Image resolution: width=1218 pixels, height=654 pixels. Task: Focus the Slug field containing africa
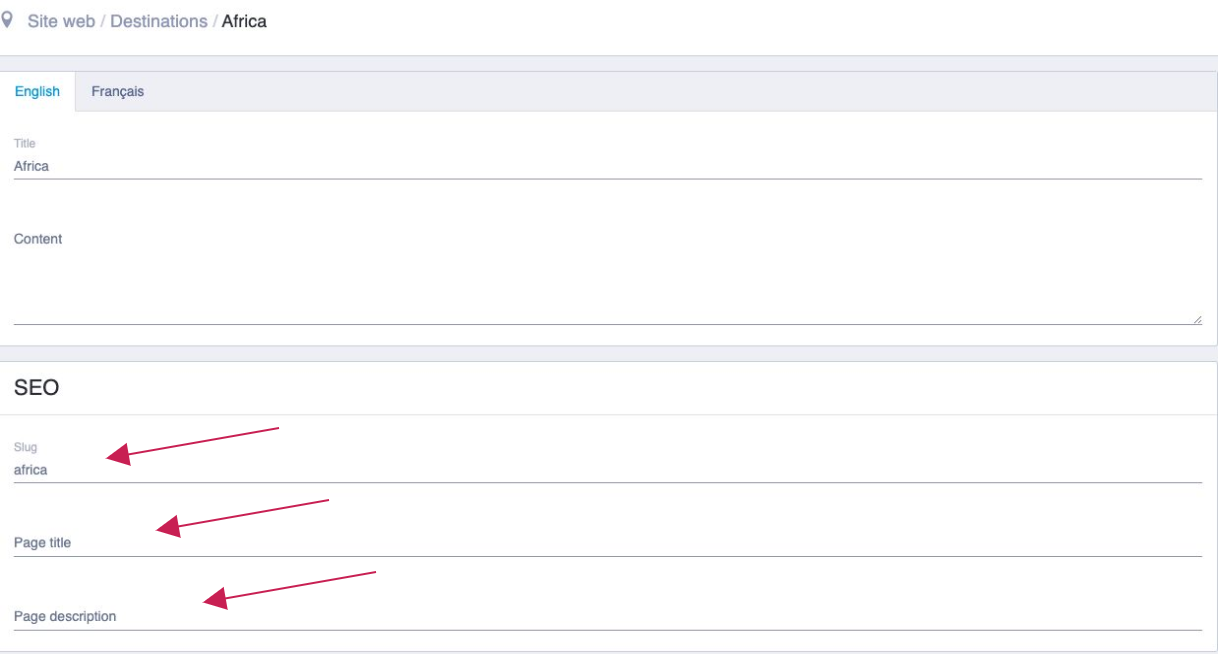(x=608, y=470)
